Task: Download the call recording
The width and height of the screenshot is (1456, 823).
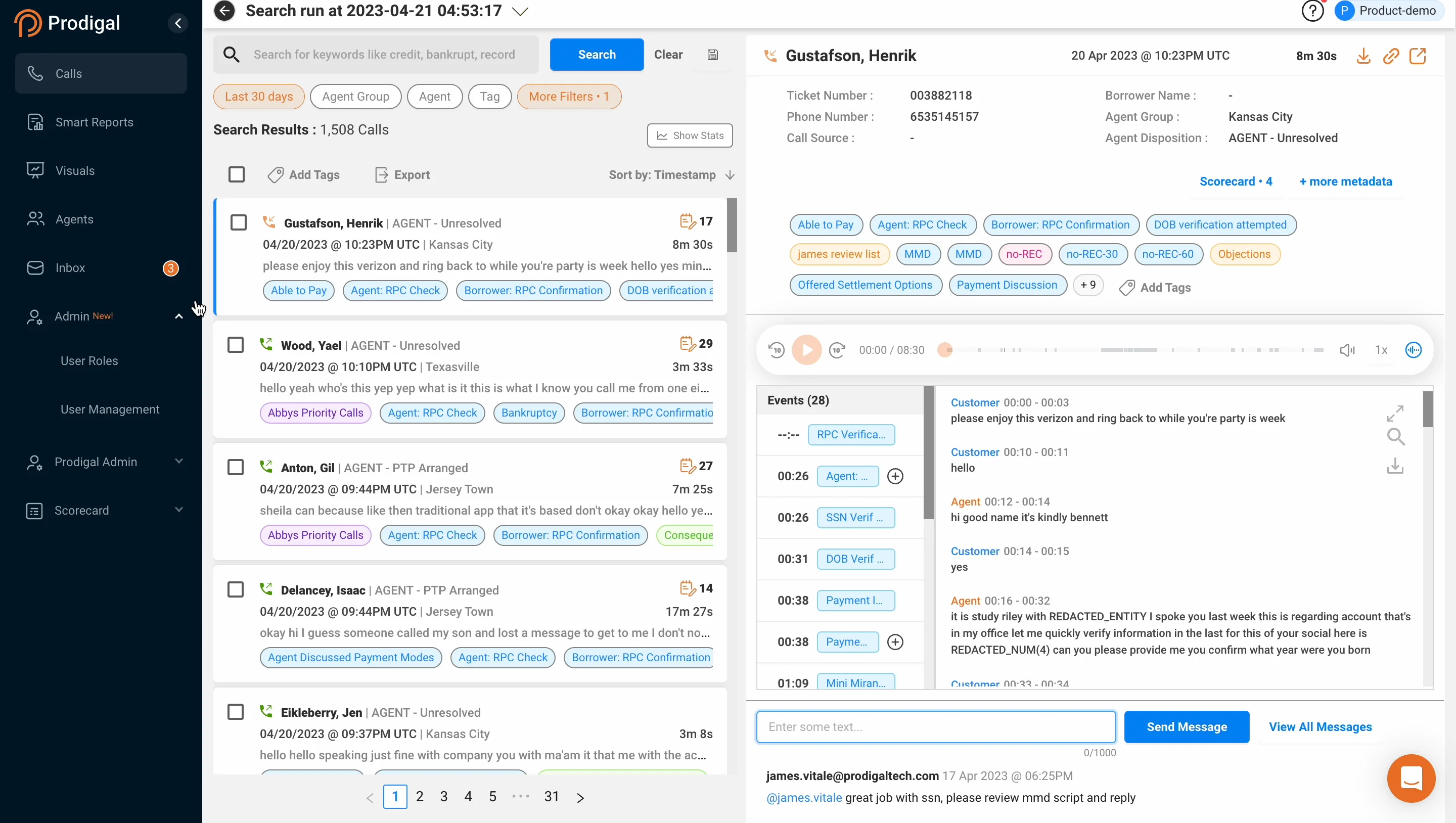Action: point(1363,56)
